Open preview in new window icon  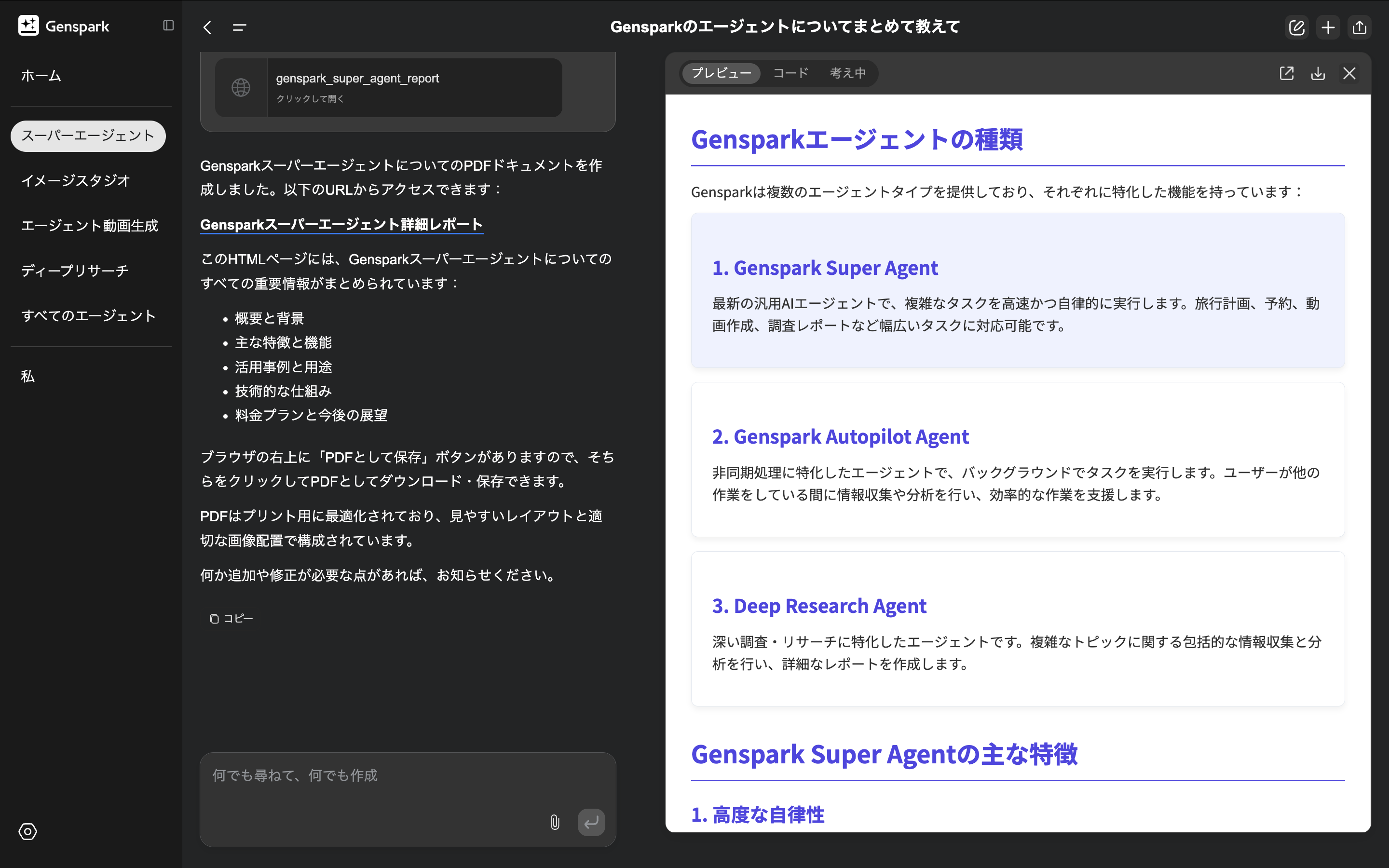pyautogui.click(x=1286, y=73)
